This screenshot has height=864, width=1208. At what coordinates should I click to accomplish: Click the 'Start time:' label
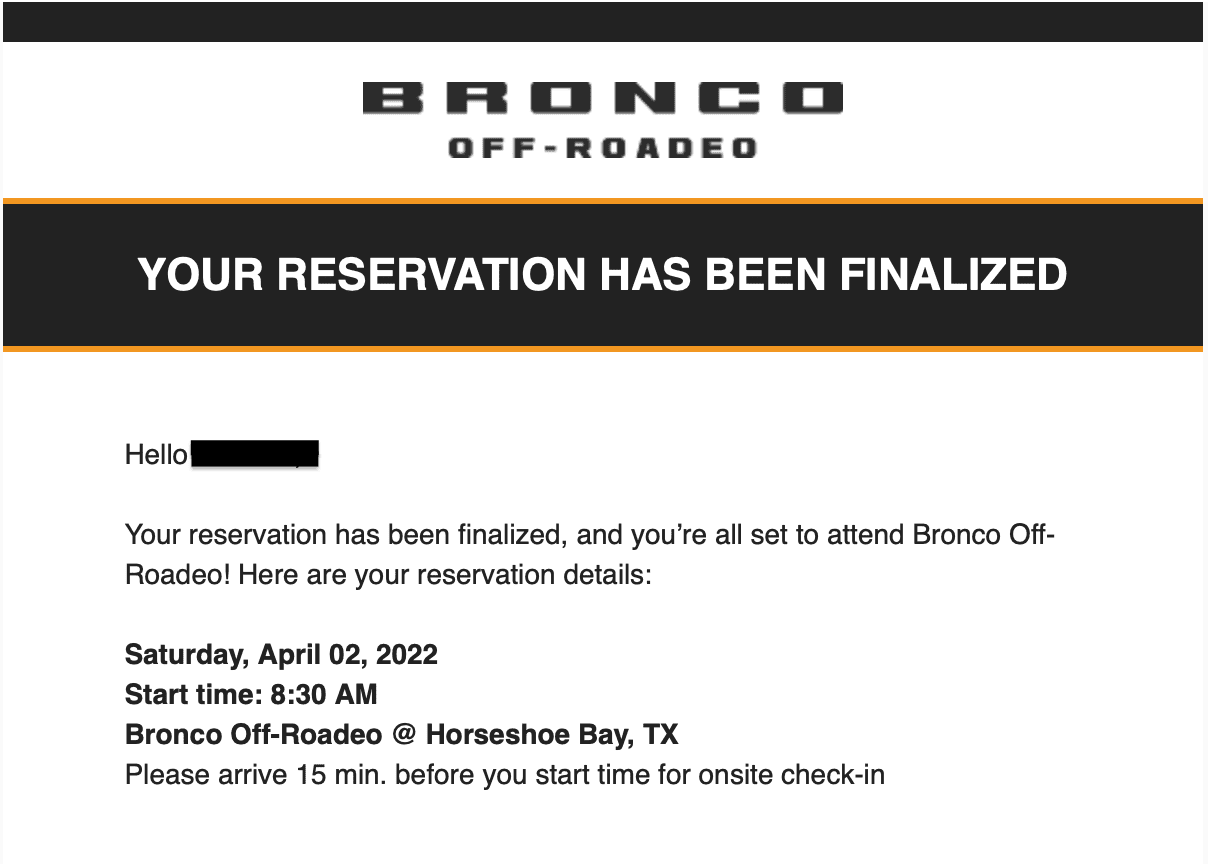194,694
